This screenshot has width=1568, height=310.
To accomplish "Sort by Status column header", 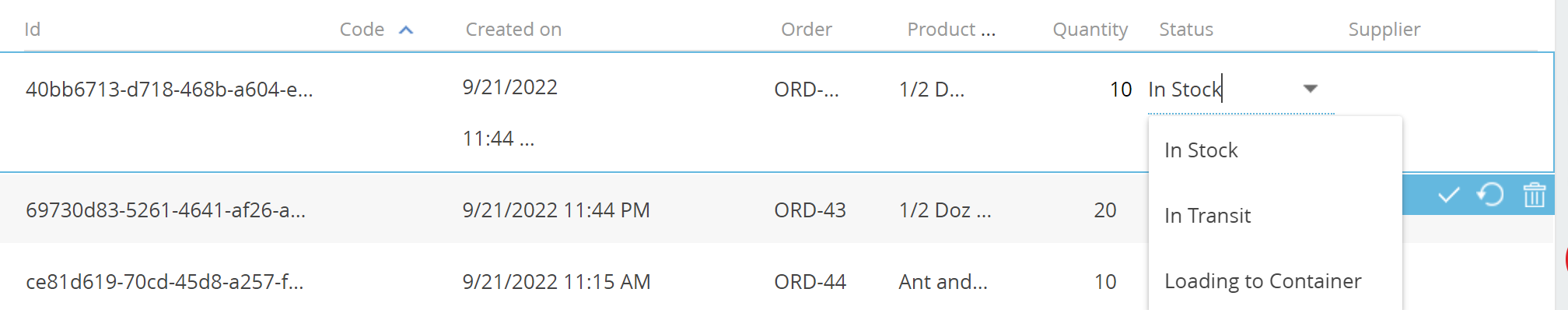I will (x=1185, y=30).
